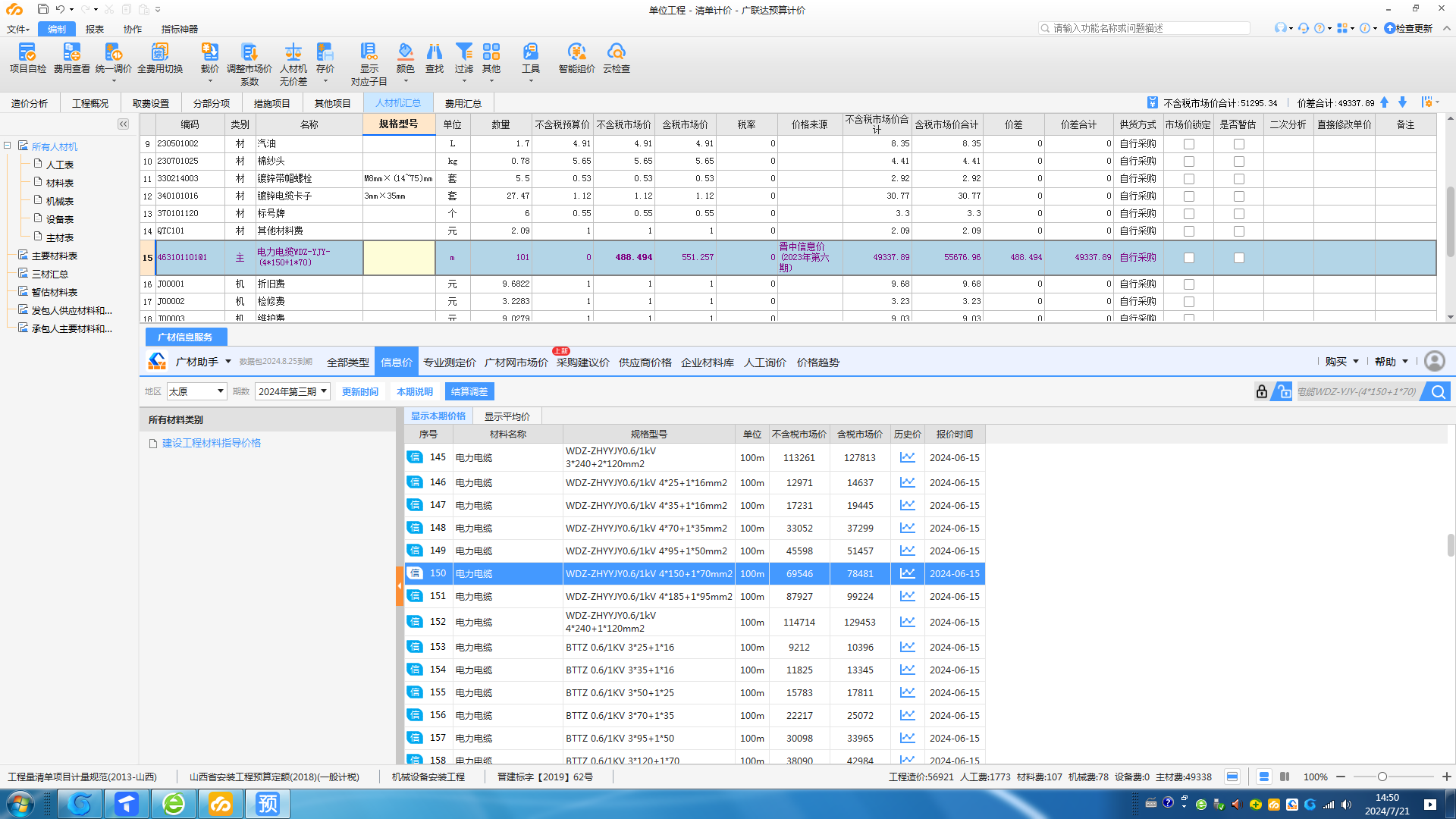Open the 统一调价 tool

[114, 58]
